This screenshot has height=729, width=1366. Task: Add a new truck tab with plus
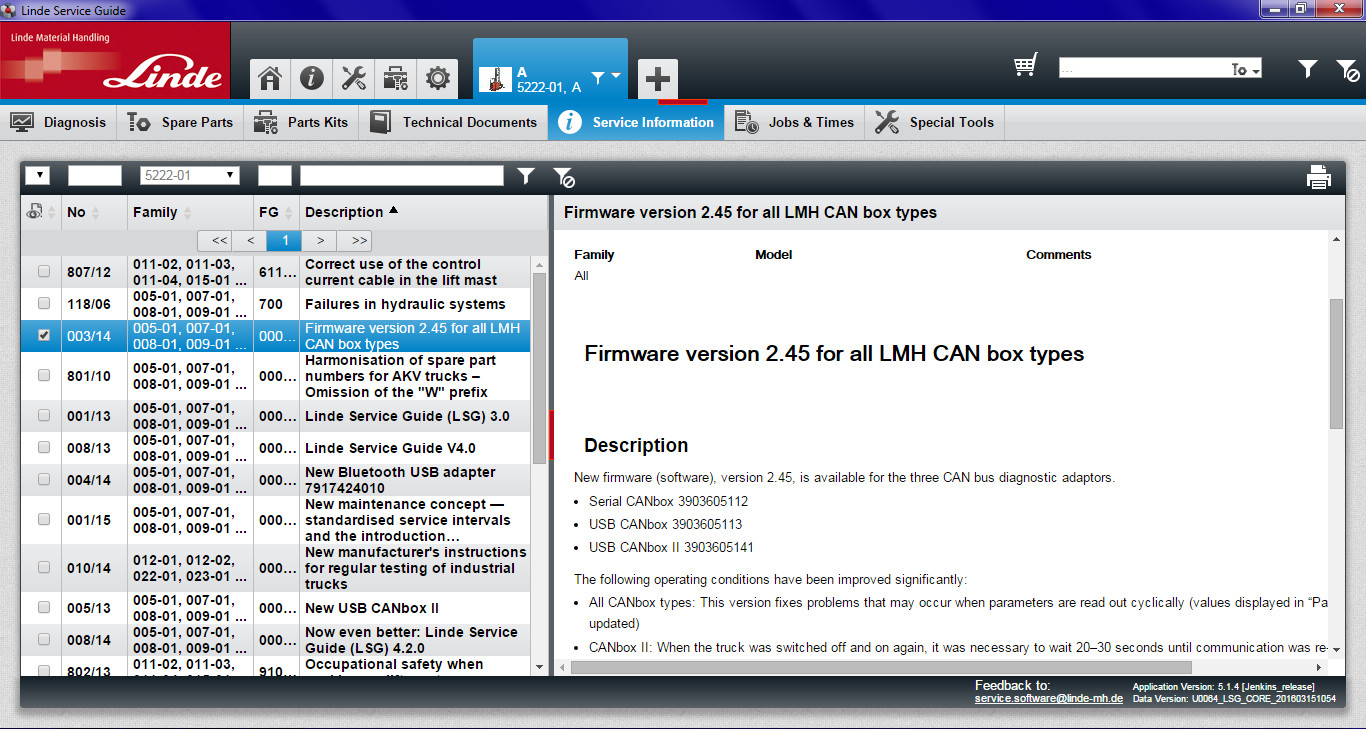[657, 79]
